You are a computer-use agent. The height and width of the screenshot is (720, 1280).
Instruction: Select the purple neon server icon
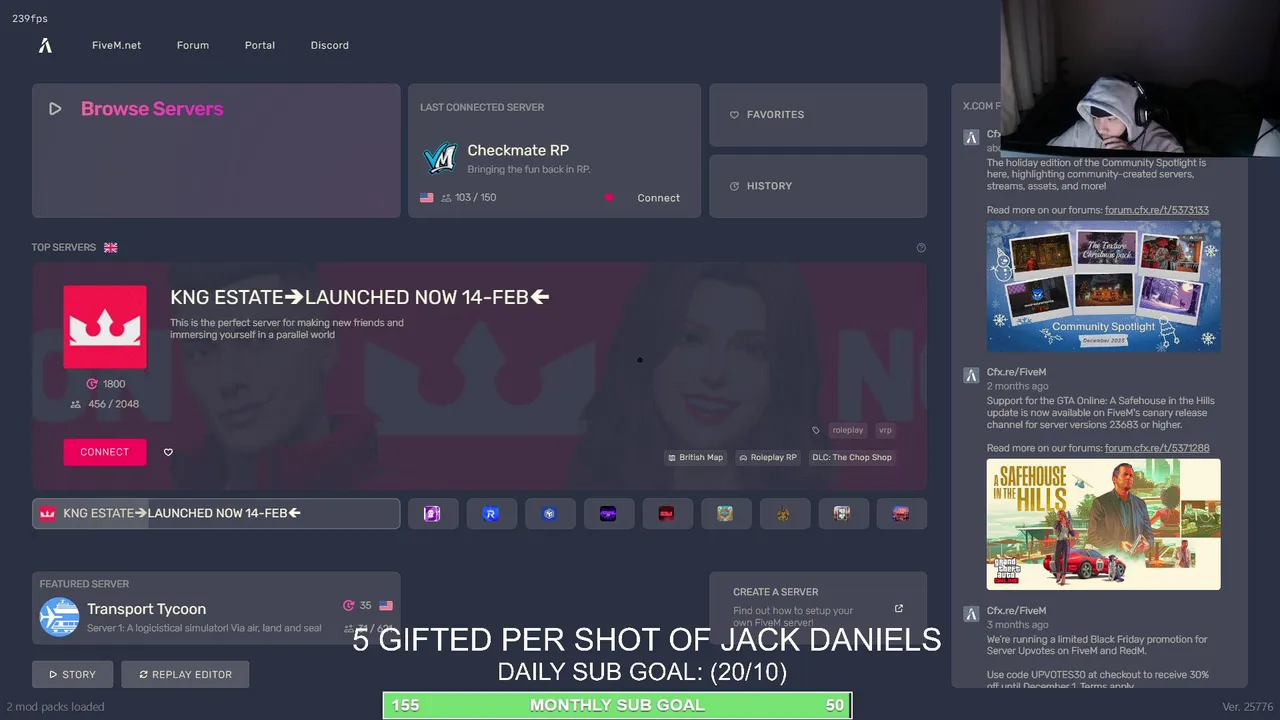608,514
